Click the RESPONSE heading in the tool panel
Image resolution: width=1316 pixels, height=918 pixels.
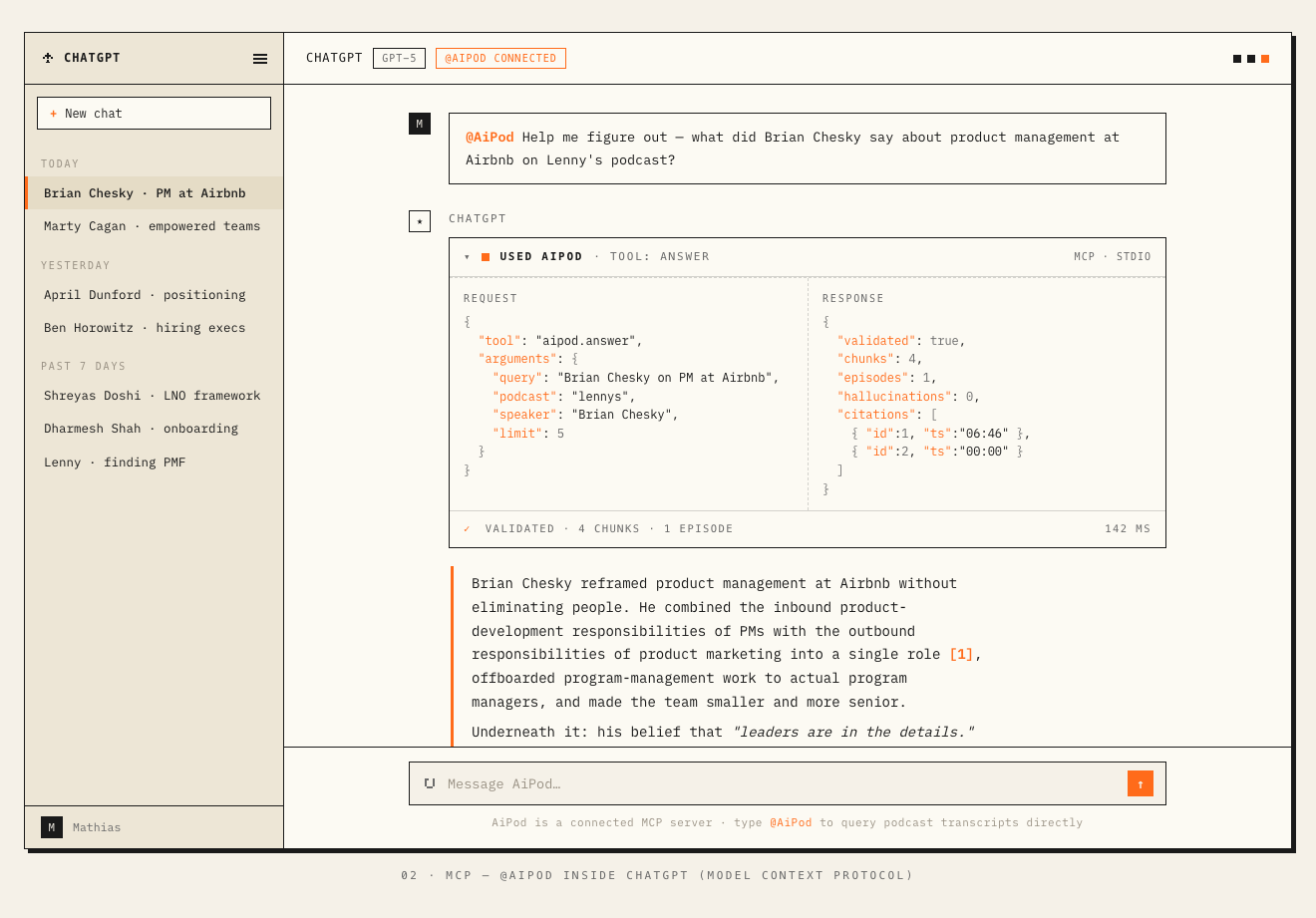coord(853,299)
